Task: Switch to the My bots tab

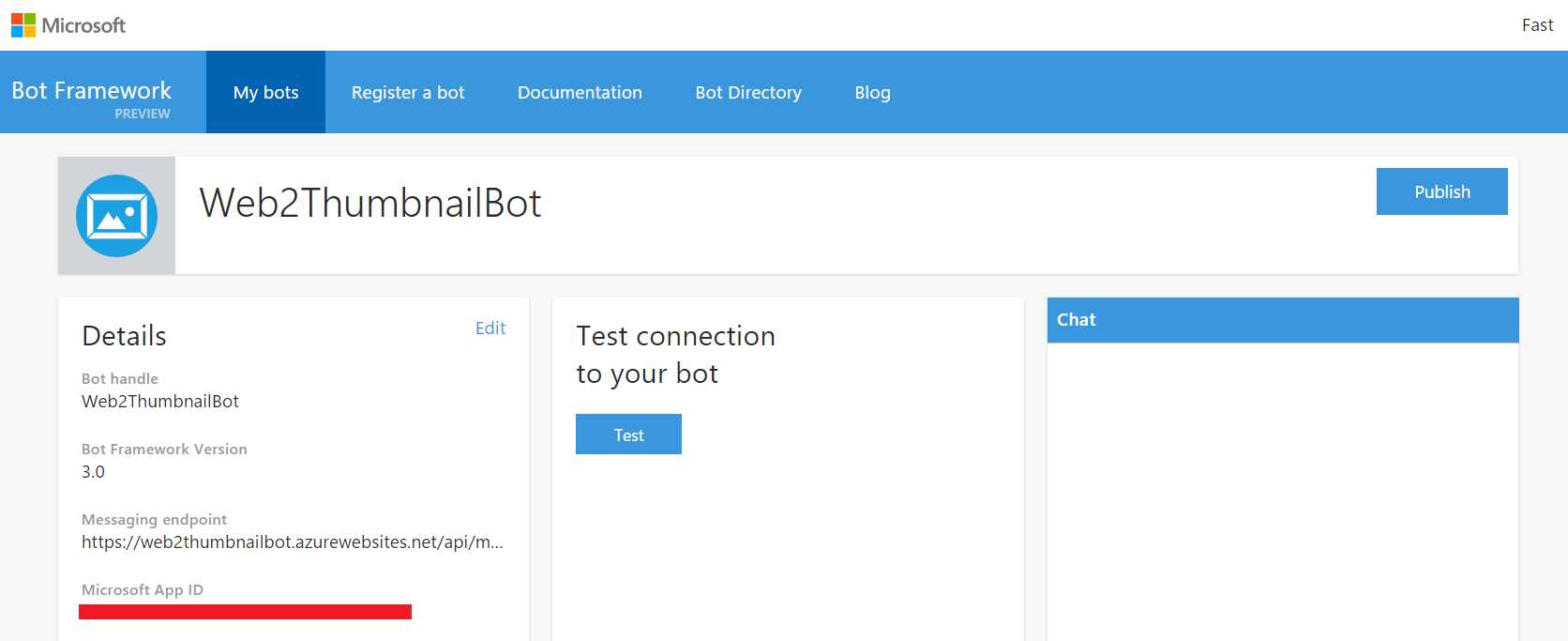Action: pyautogui.click(x=266, y=92)
